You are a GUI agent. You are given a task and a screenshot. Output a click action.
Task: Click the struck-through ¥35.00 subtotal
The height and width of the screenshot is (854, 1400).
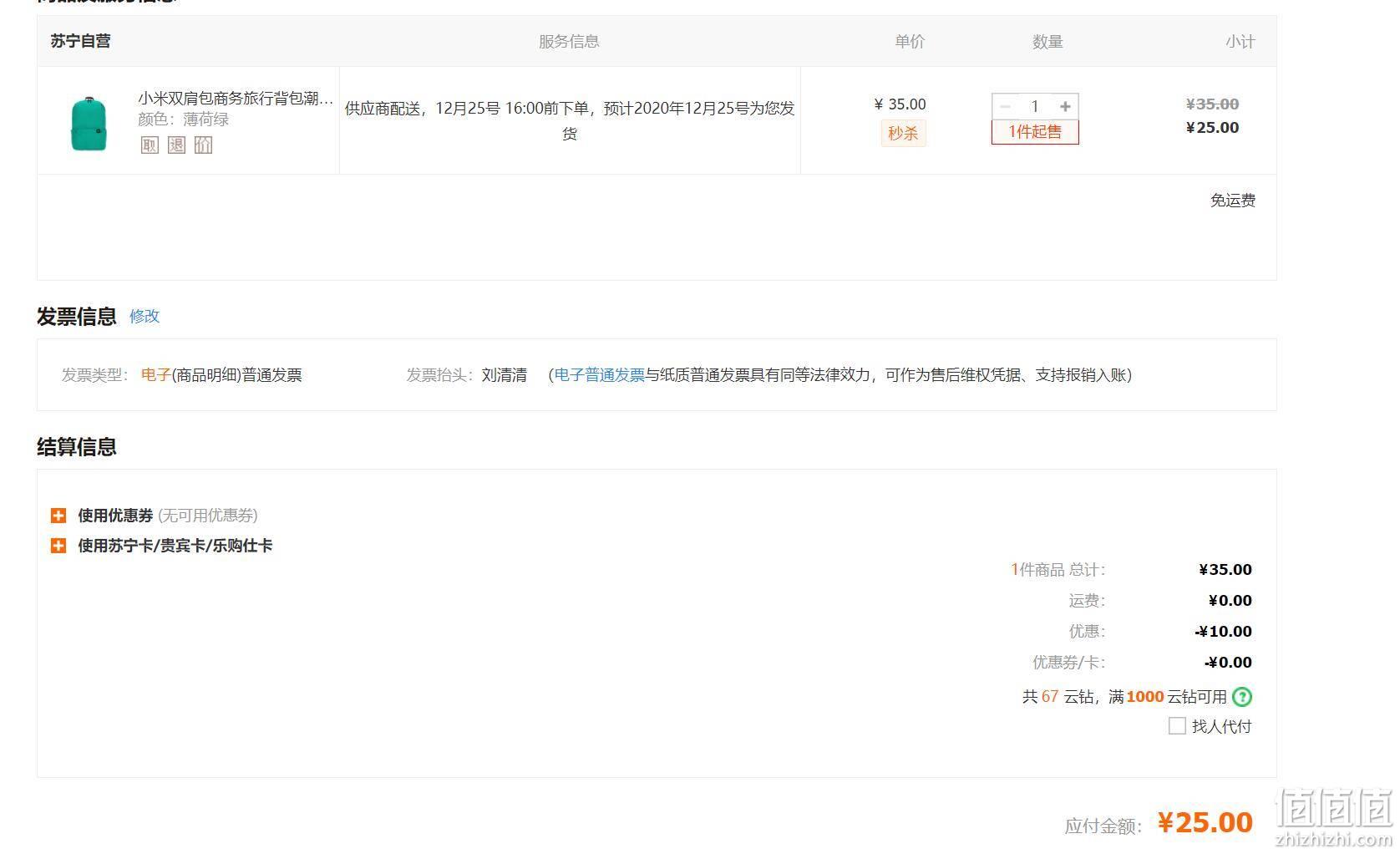coord(1212,104)
